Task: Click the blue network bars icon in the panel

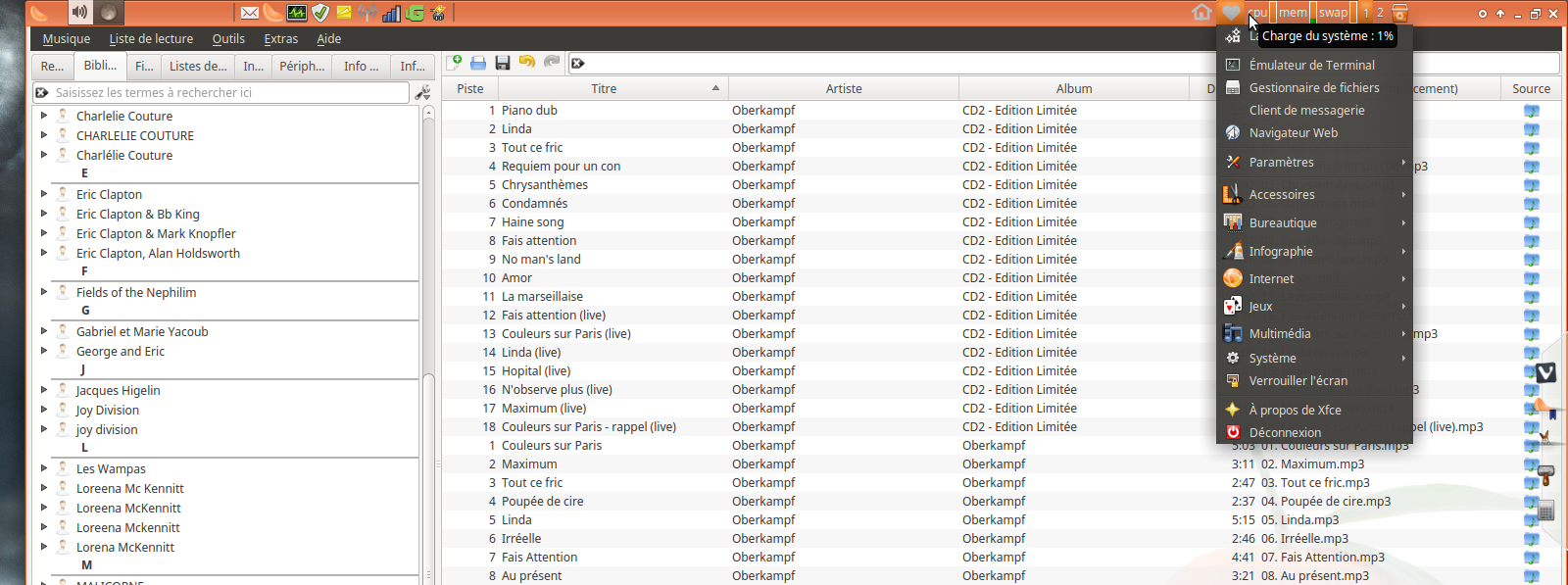Action: 391,13
